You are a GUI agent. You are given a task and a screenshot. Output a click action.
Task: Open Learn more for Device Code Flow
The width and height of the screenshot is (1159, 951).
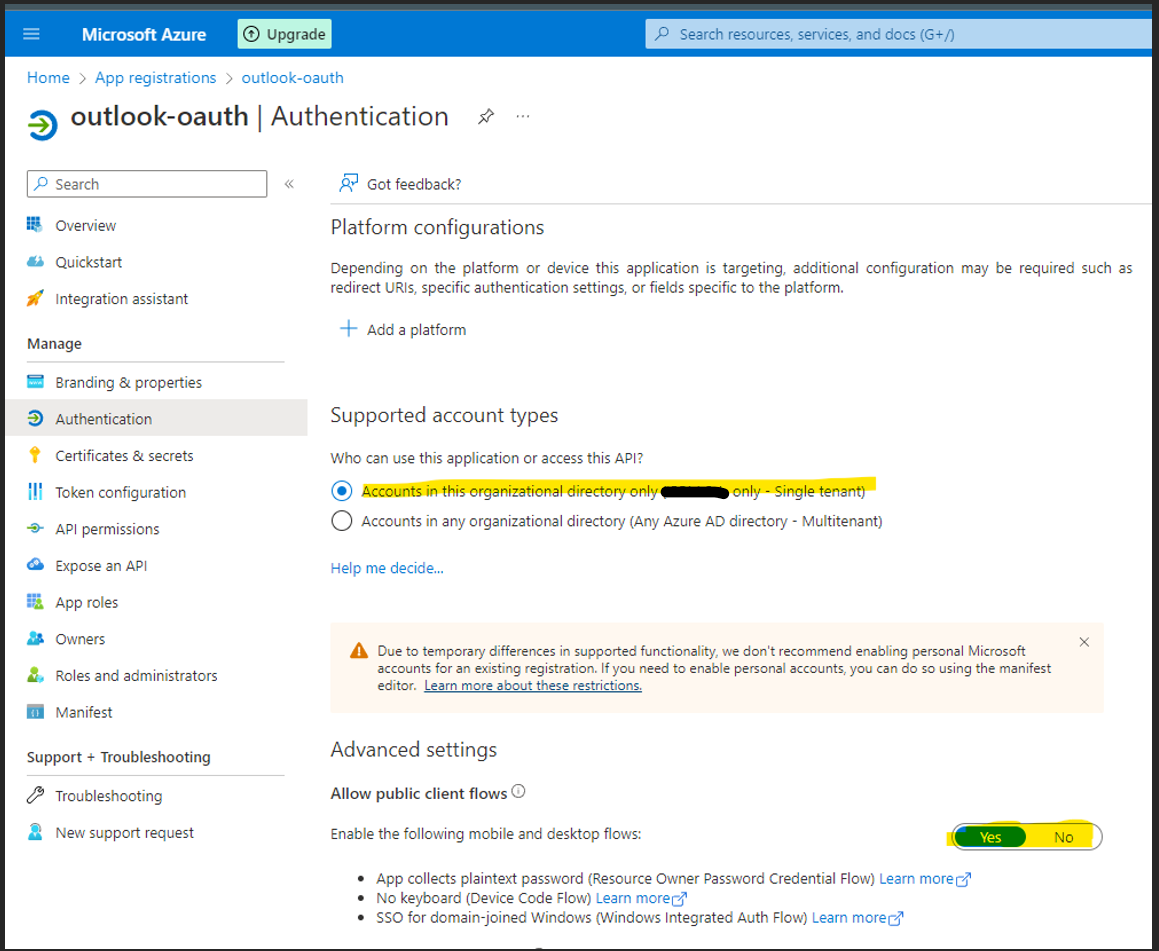click(x=642, y=899)
